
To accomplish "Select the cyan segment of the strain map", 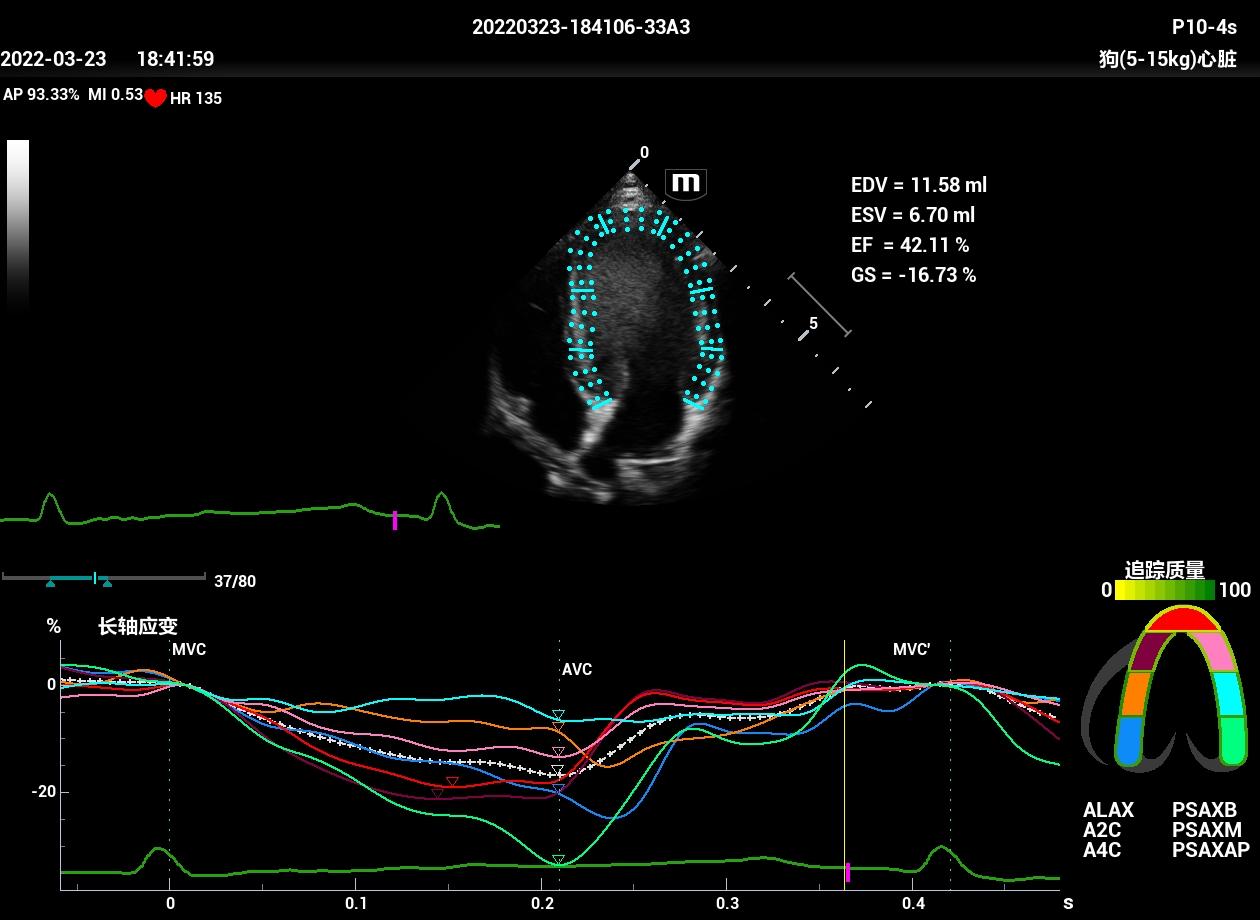I will pos(1231,693).
